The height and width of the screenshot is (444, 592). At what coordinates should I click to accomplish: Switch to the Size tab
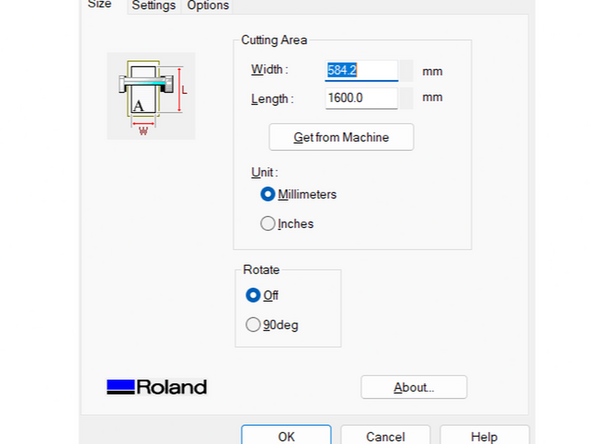point(100,5)
